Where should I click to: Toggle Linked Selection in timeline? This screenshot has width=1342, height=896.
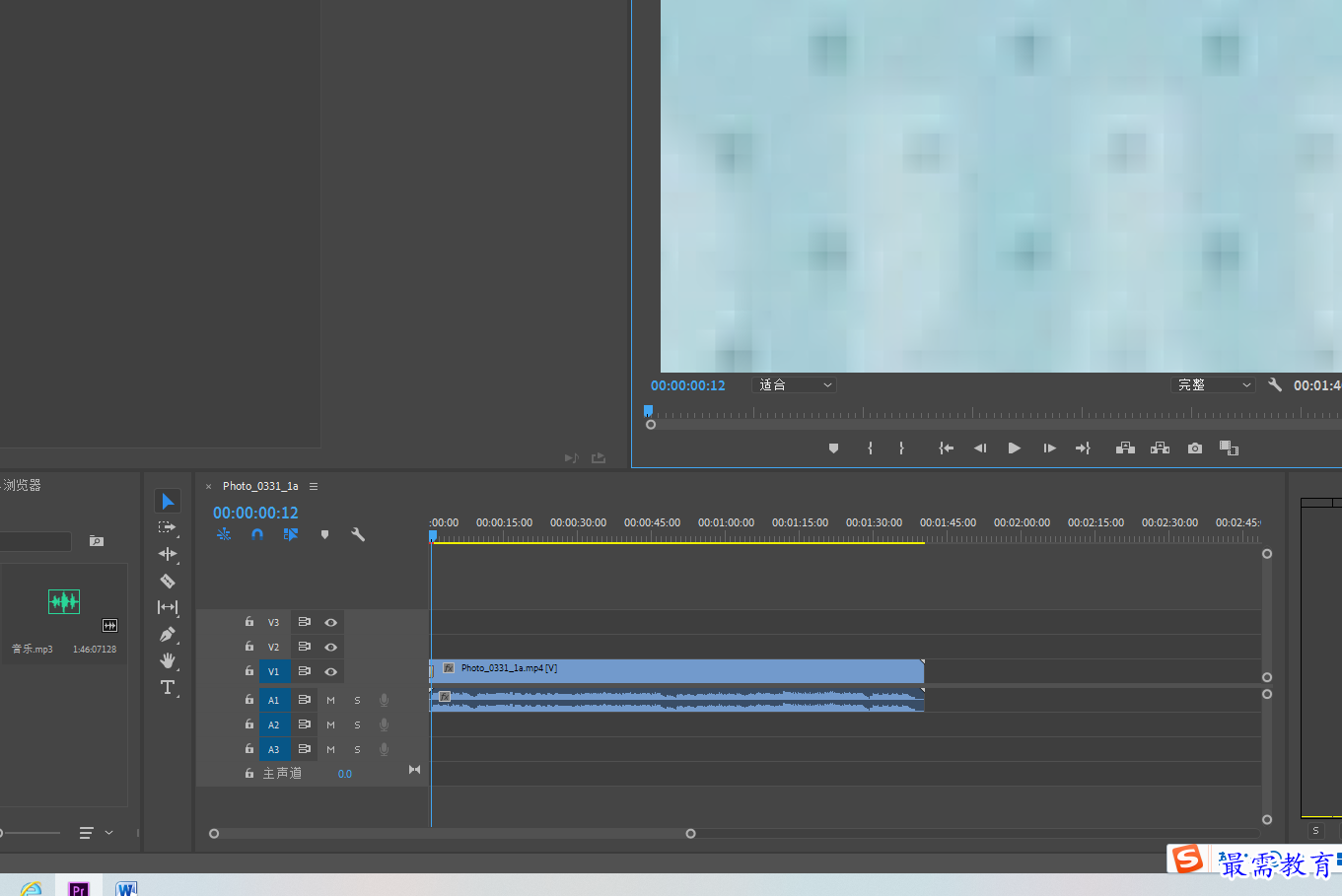click(291, 534)
